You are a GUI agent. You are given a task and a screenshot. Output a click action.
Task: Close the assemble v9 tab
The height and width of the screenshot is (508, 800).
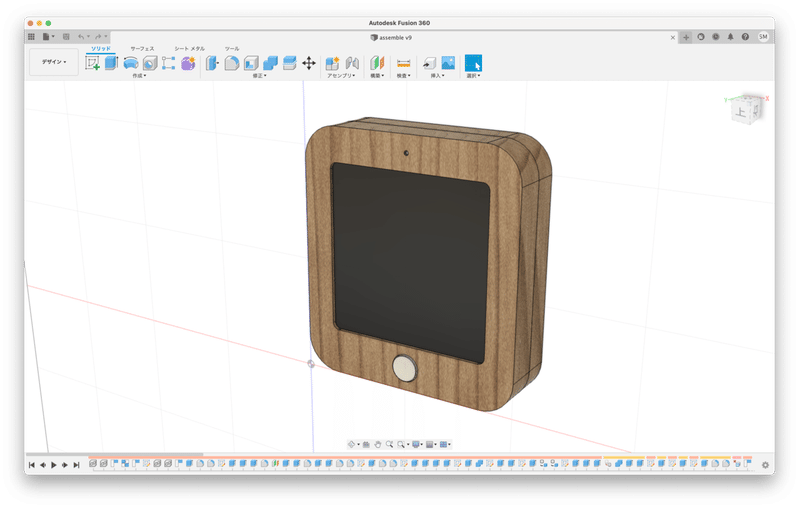[x=672, y=37]
